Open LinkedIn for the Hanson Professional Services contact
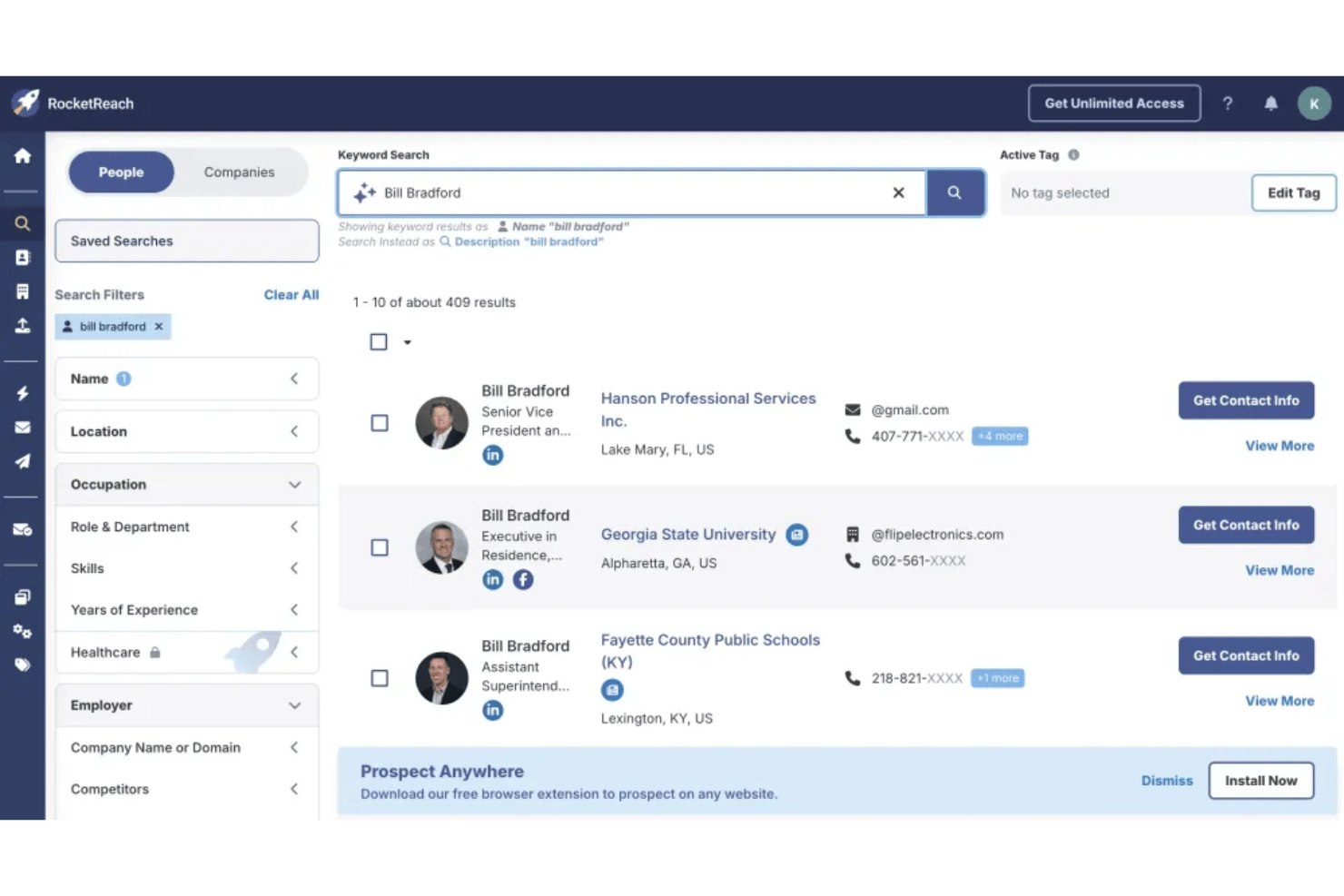The image size is (1344, 896). (x=492, y=455)
